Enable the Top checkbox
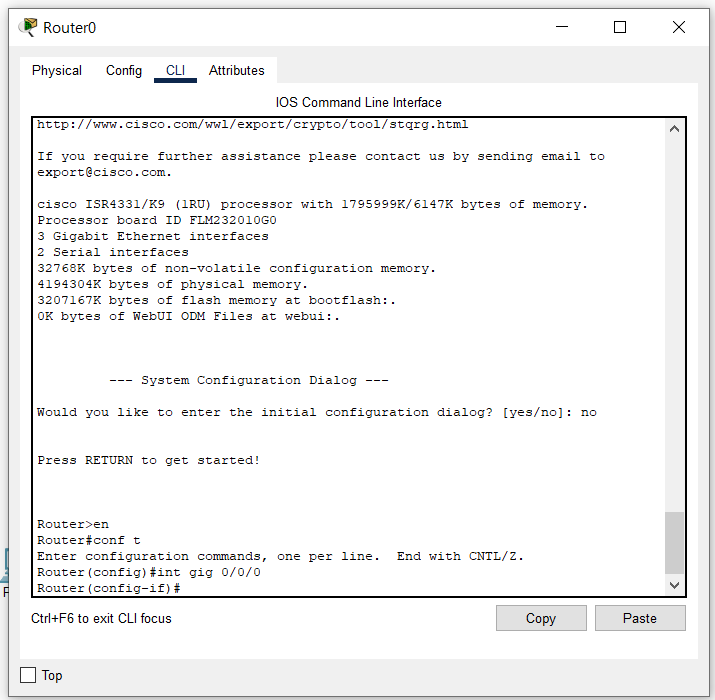This screenshot has width=715, height=700. [x=28, y=675]
